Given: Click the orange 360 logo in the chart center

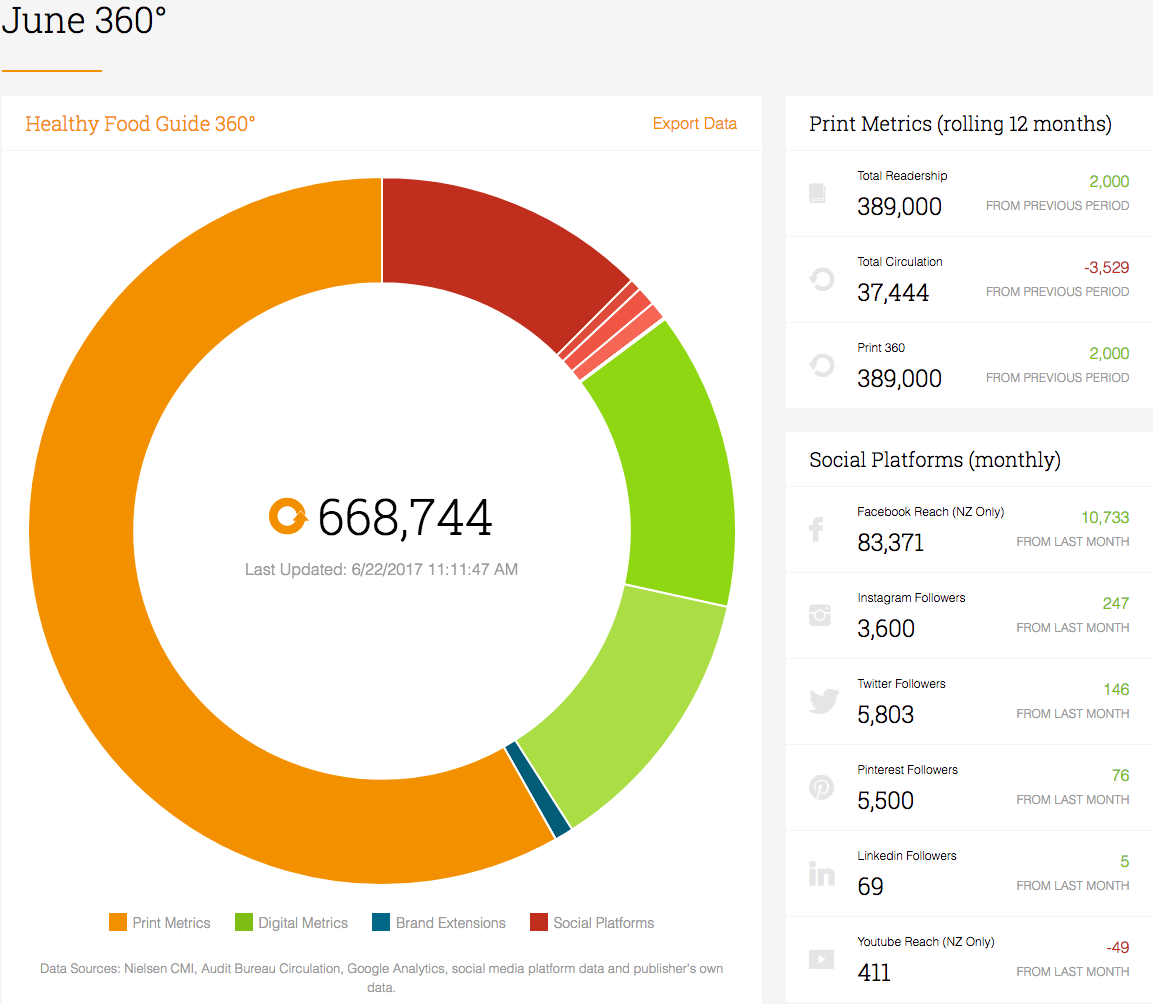Looking at the screenshot, I should click(288, 516).
